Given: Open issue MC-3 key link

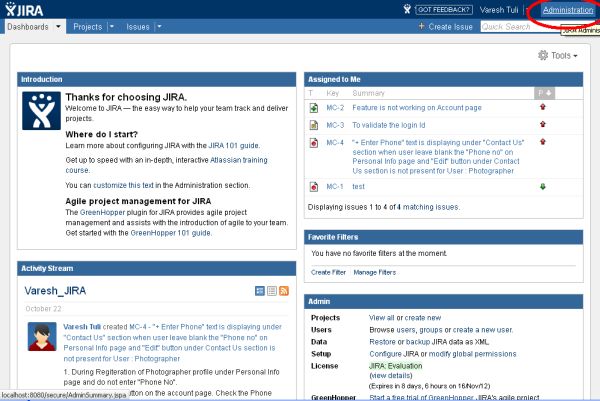Looking at the screenshot, I should [x=335, y=125].
